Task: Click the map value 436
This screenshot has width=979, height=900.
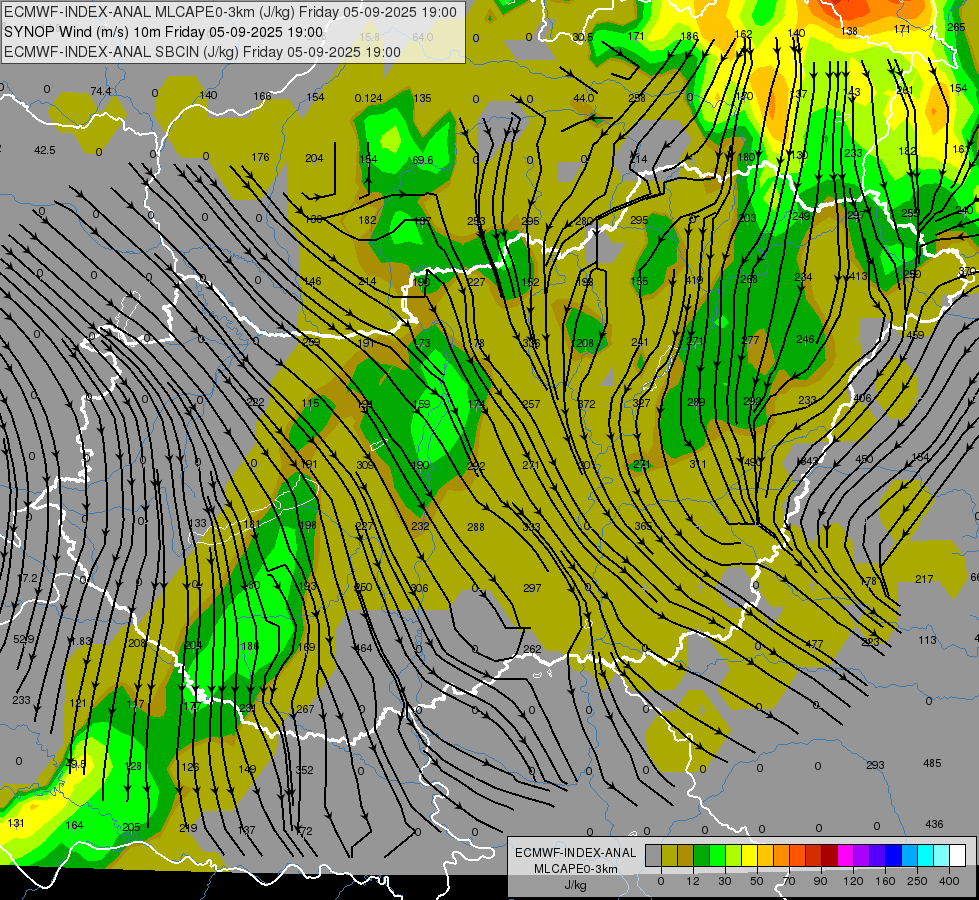Action: tap(934, 824)
